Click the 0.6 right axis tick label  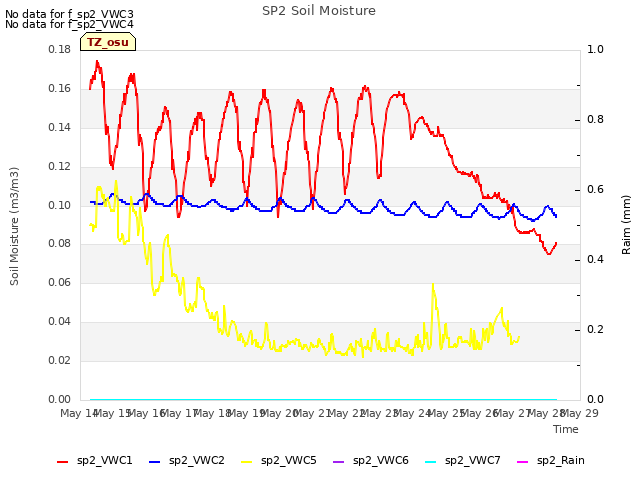[x=595, y=190]
